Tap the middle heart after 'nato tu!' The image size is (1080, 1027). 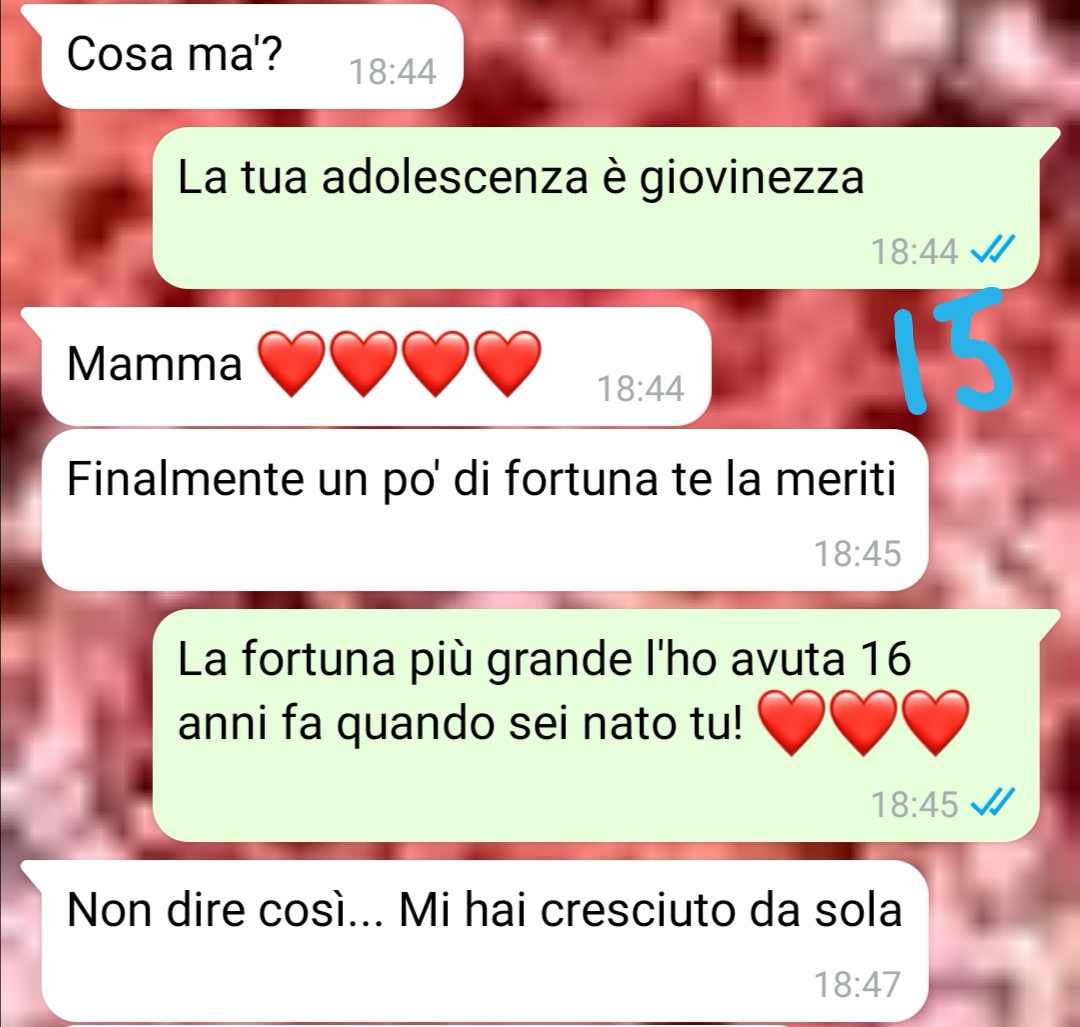point(863,723)
